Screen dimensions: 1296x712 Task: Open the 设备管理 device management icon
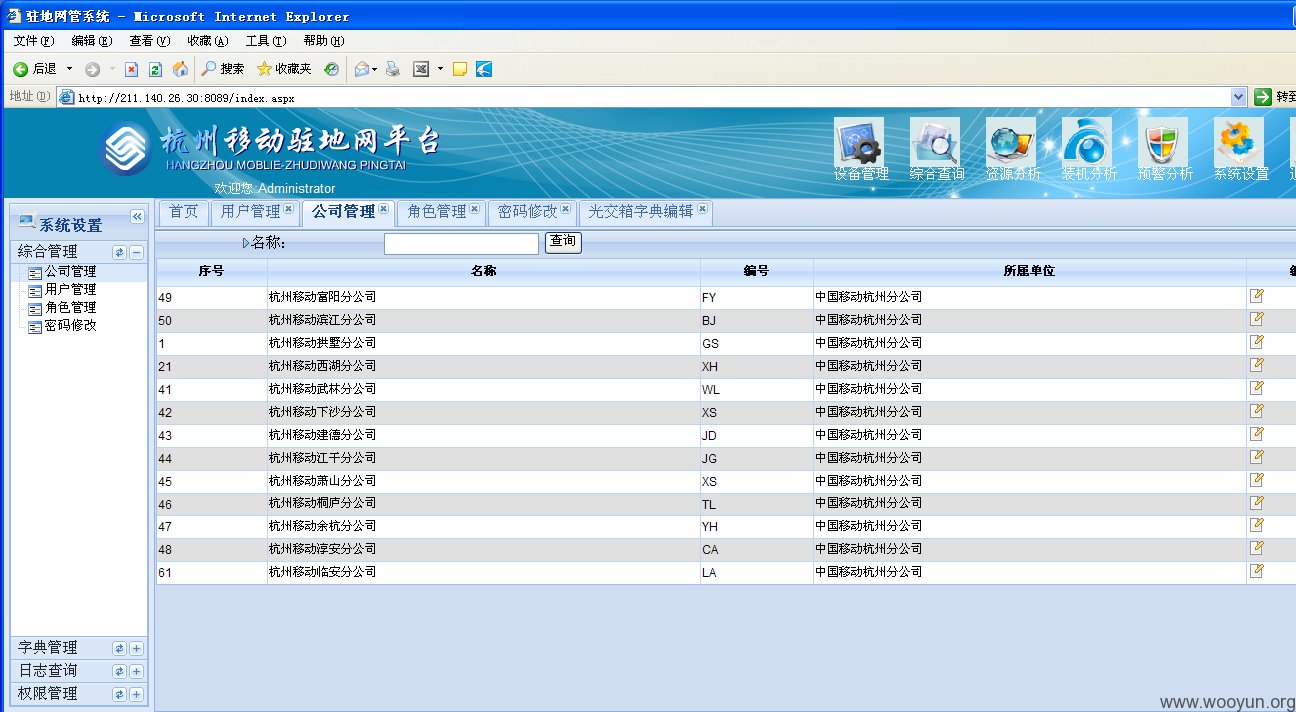860,149
